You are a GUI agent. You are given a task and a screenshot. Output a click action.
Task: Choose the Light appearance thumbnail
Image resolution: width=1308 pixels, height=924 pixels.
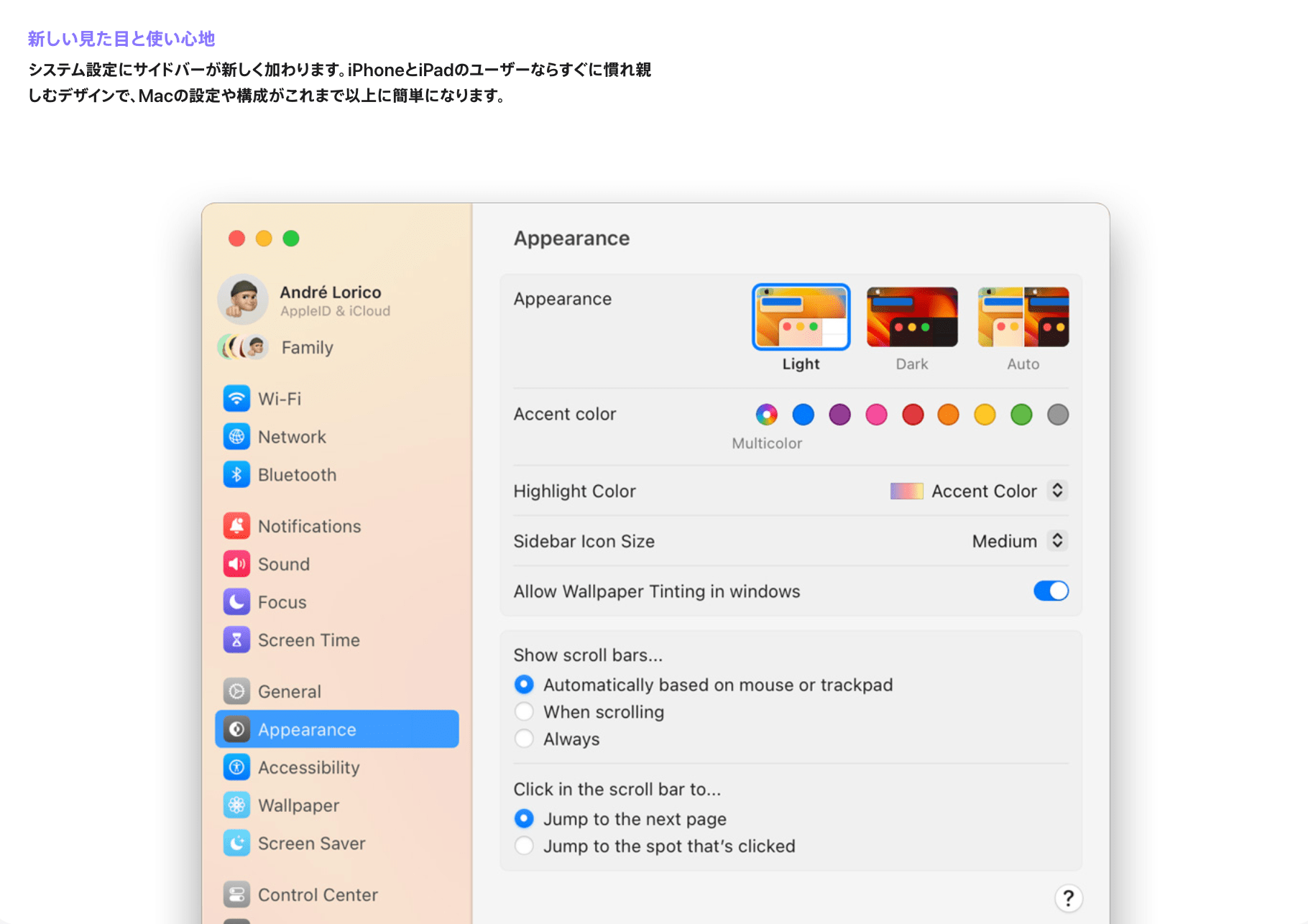point(801,317)
